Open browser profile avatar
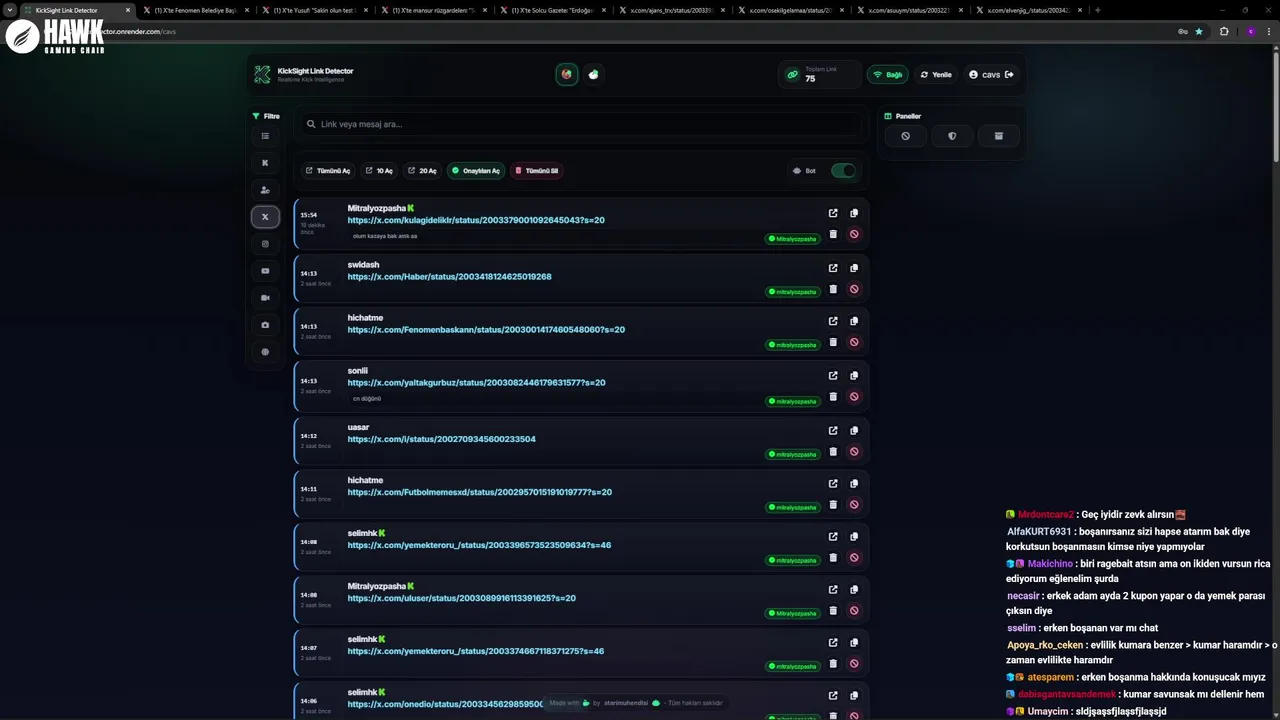This screenshot has height=720, width=1280. pos(1250,31)
